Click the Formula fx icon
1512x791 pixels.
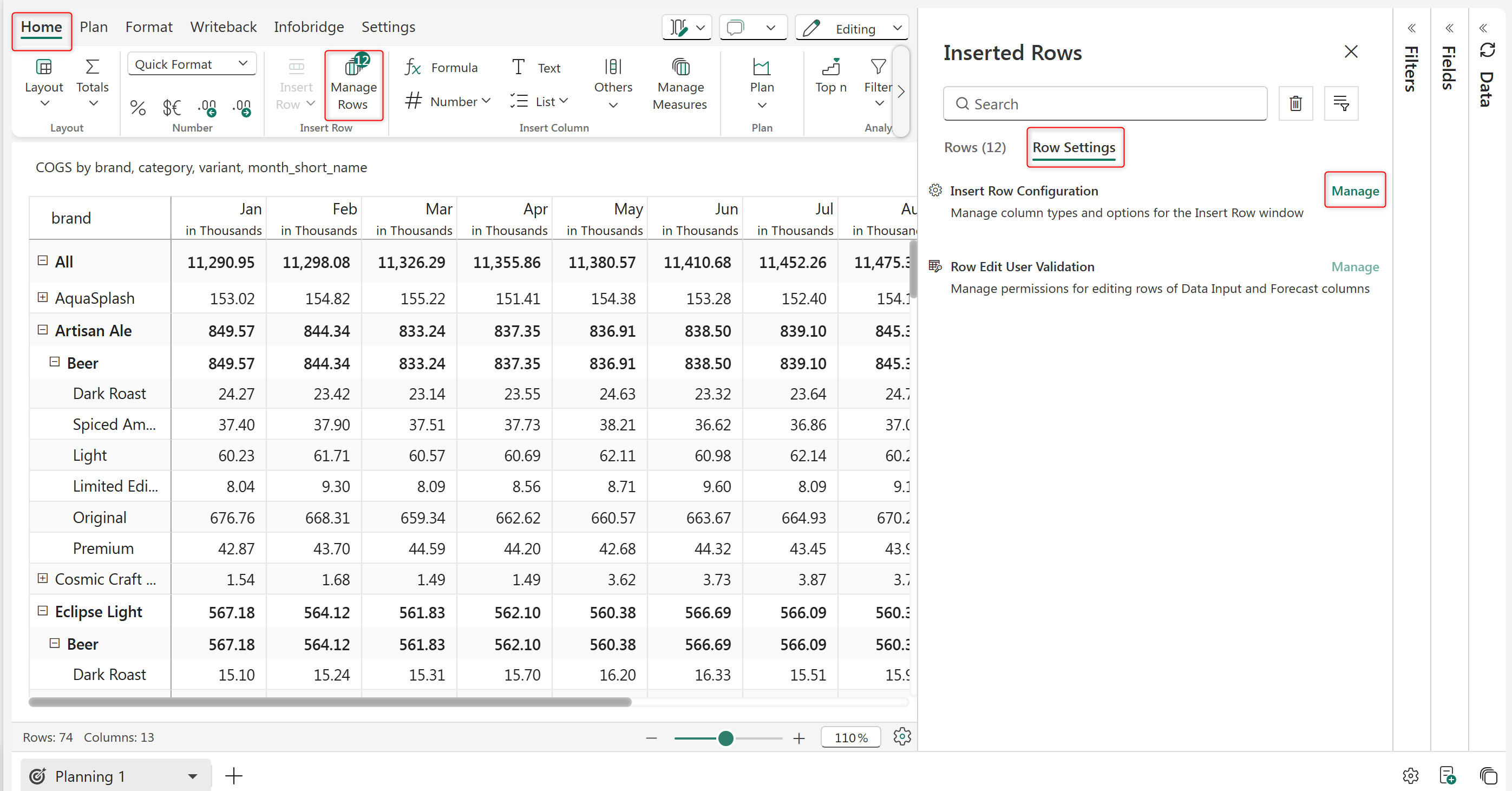(x=413, y=68)
